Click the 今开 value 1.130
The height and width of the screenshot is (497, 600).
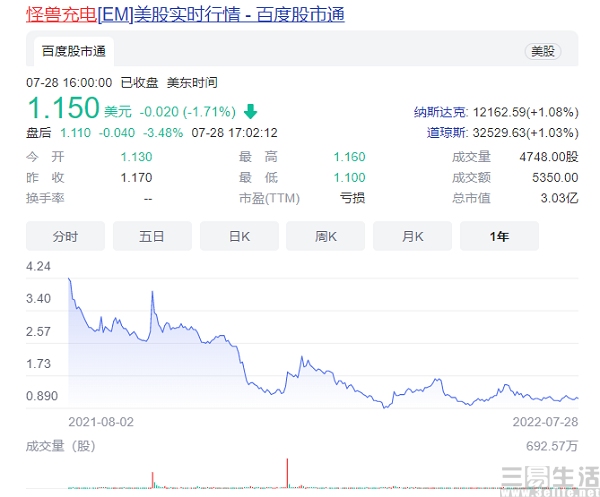click(x=136, y=156)
